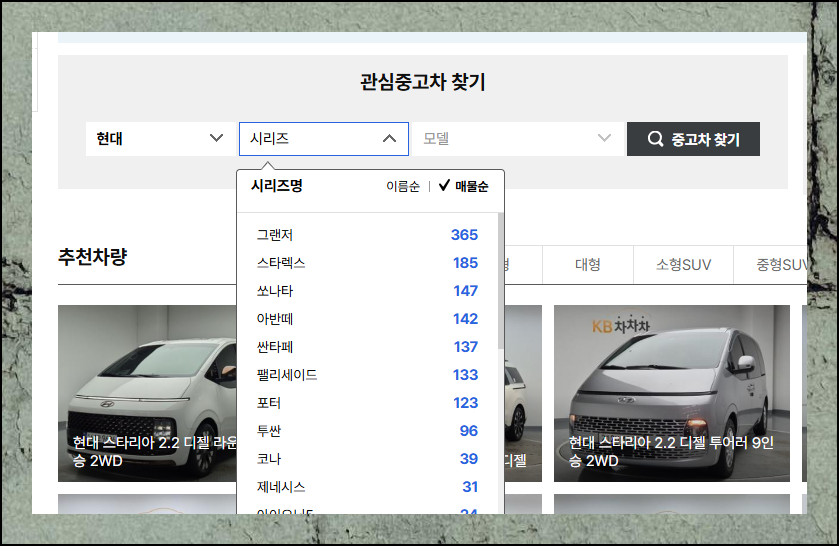
Task: Click the 현대 스타리아 2.2 디젤 투어러 9인승 caption
Action: click(x=671, y=452)
